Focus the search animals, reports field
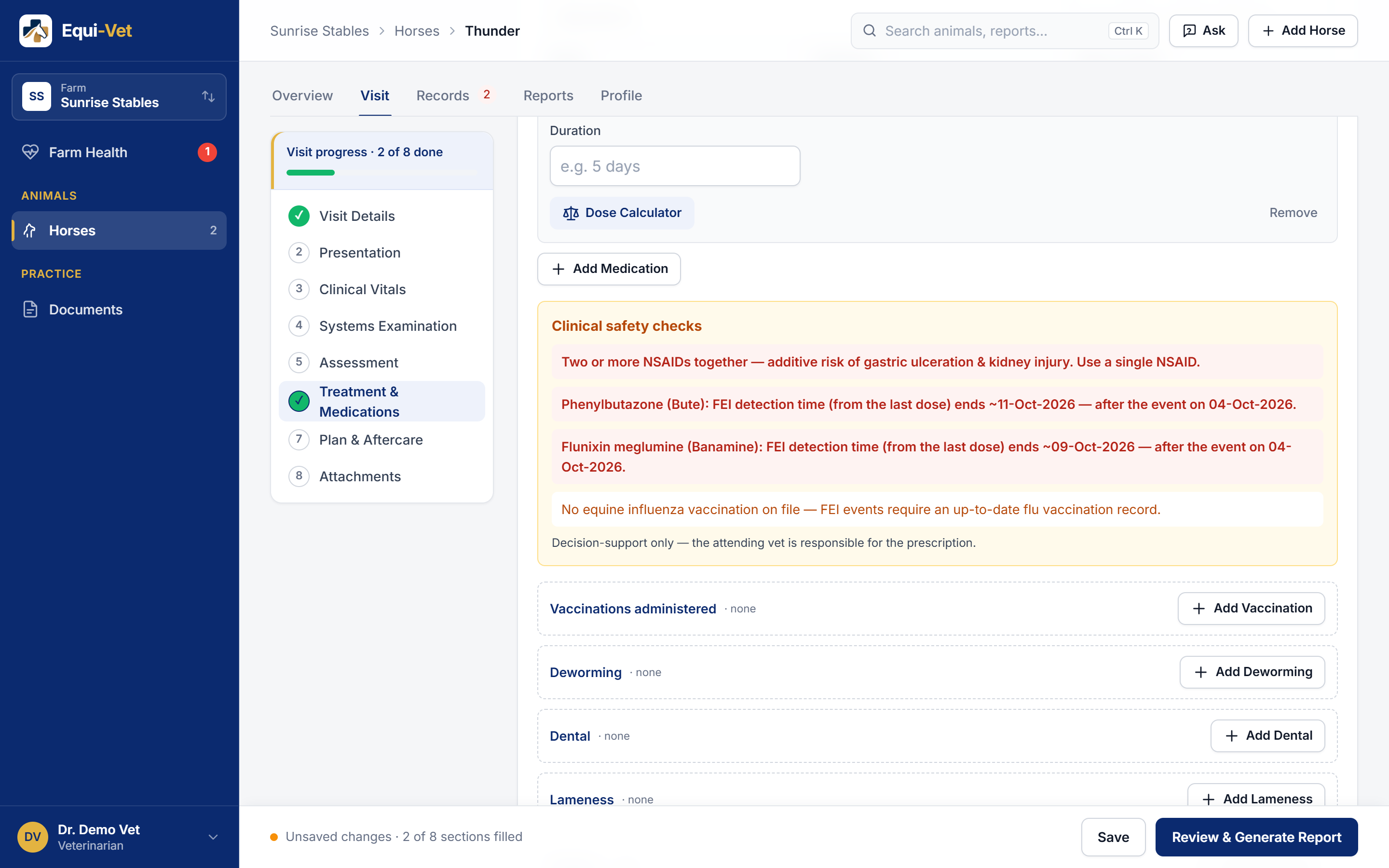The width and height of the screenshot is (1389, 868). click(1005, 30)
